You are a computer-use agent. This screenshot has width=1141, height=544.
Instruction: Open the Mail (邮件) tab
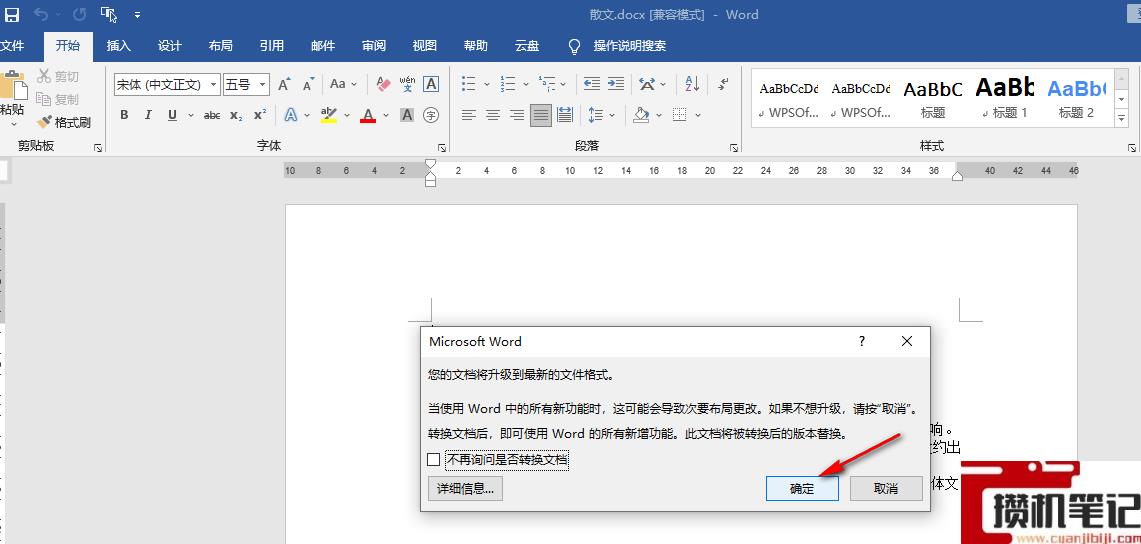click(323, 46)
